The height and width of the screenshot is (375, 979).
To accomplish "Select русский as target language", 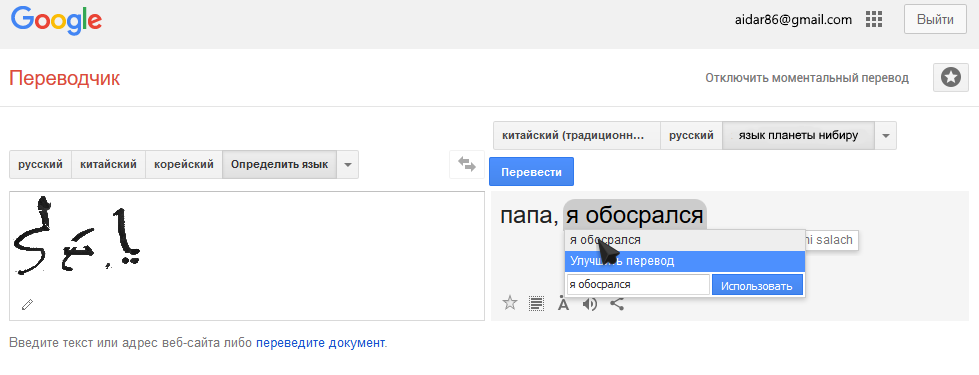I will click(x=692, y=135).
